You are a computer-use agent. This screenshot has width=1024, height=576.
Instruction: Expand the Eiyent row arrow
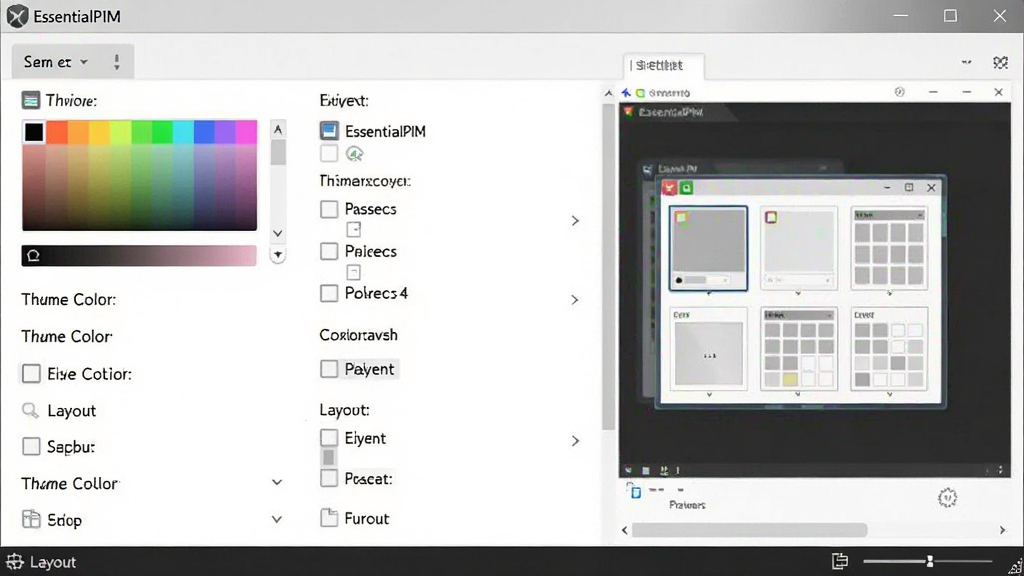coord(575,441)
